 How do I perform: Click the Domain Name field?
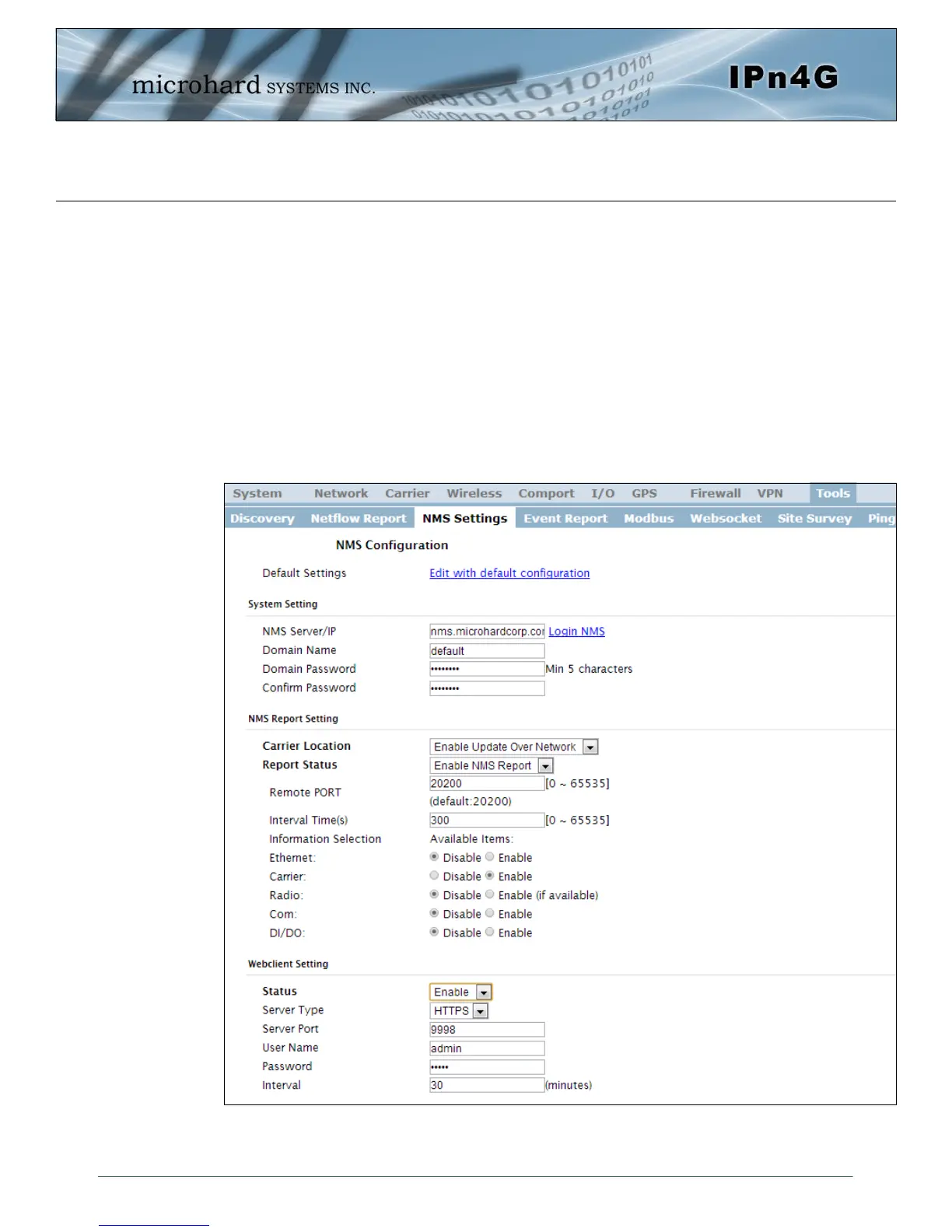(487, 651)
